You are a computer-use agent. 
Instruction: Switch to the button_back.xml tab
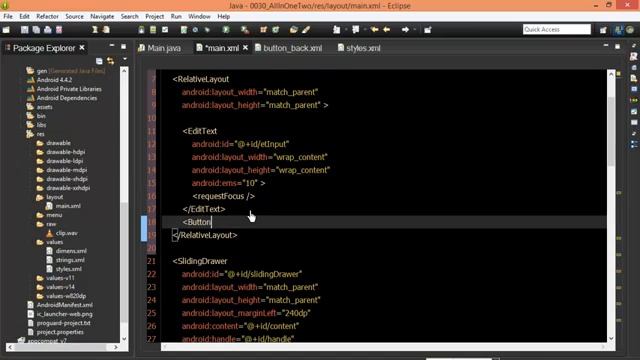tap(289, 48)
